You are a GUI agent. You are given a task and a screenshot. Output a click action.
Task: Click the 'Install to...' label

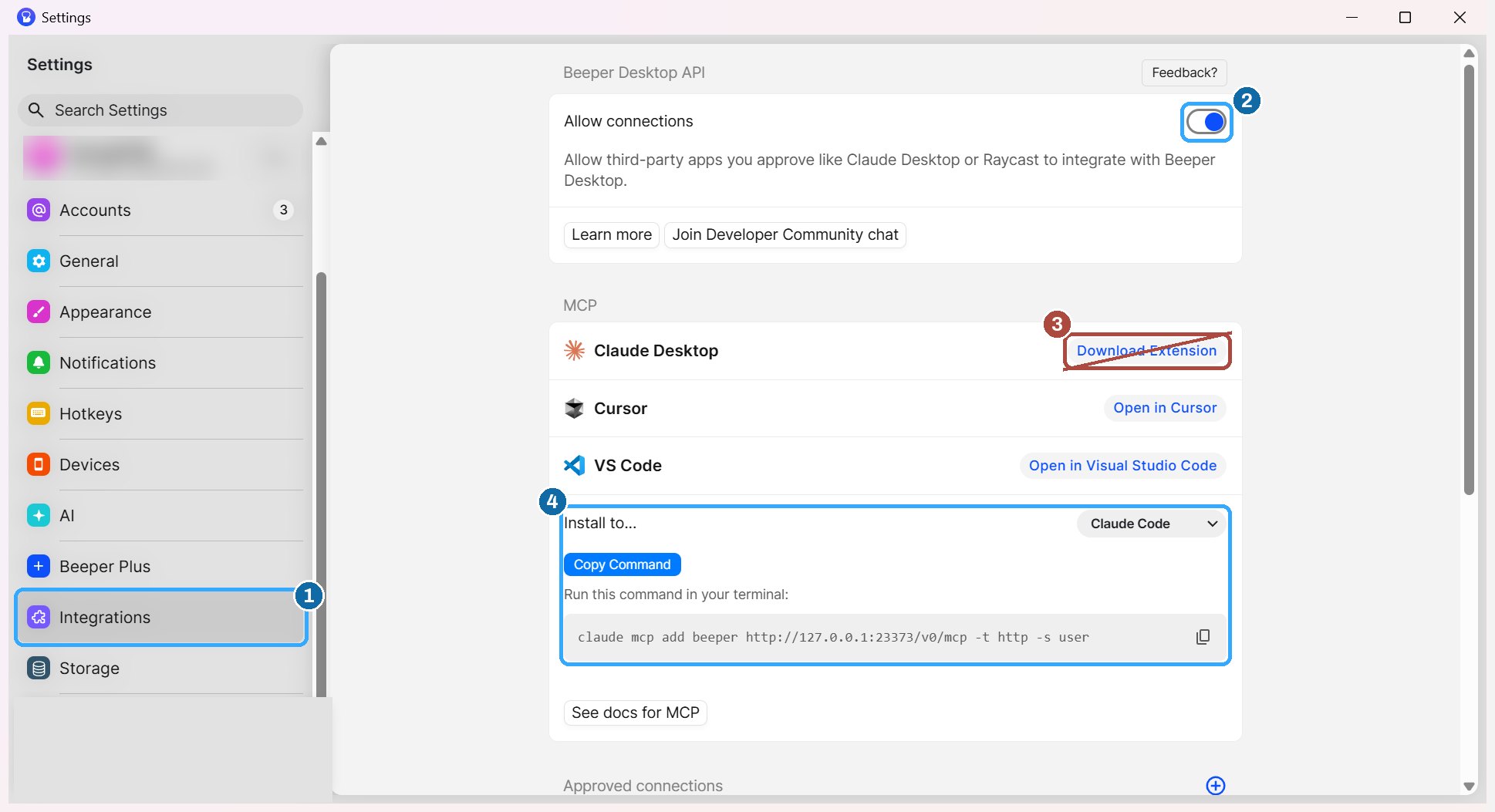(600, 523)
